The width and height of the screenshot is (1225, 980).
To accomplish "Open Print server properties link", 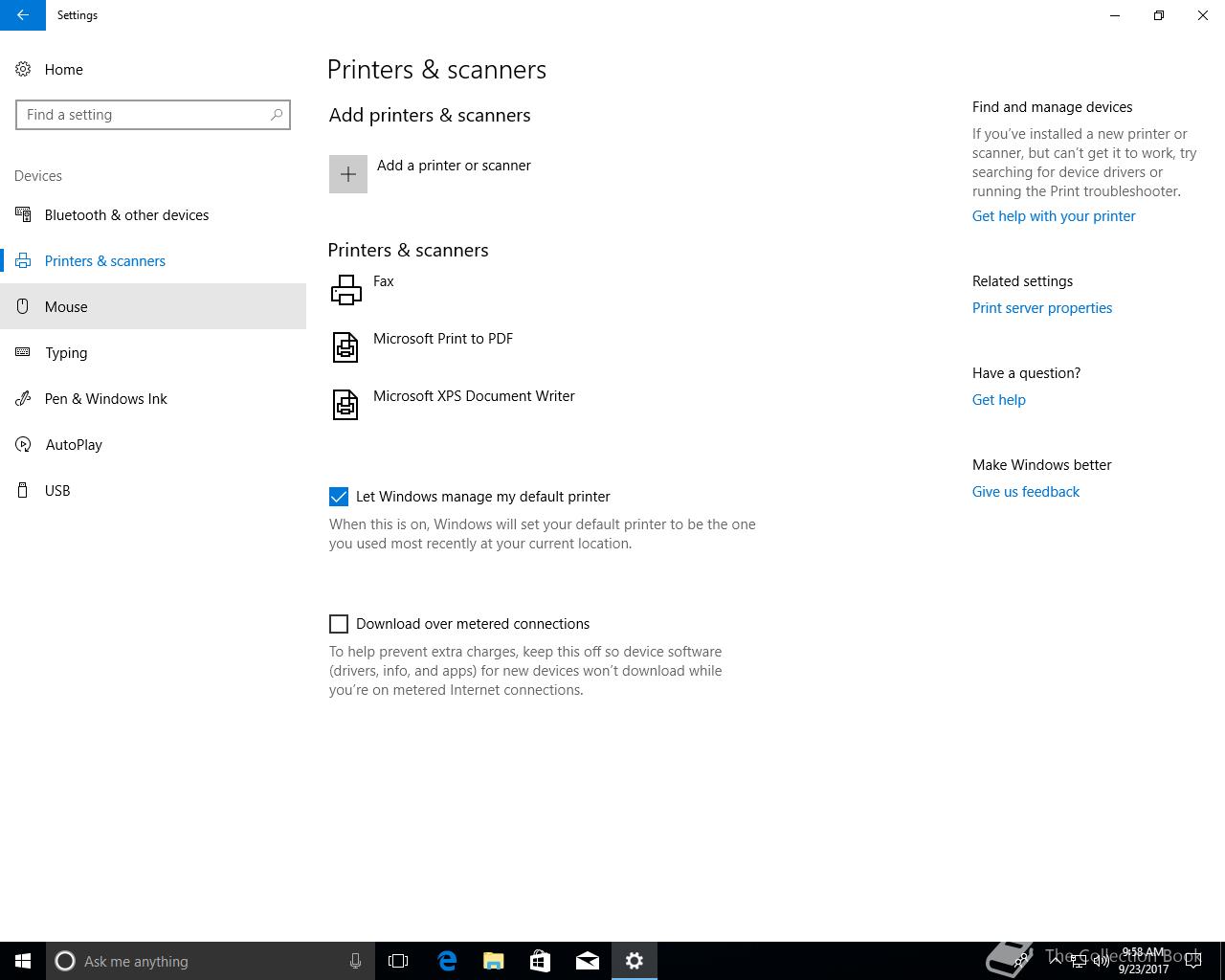I will coord(1042,308).
